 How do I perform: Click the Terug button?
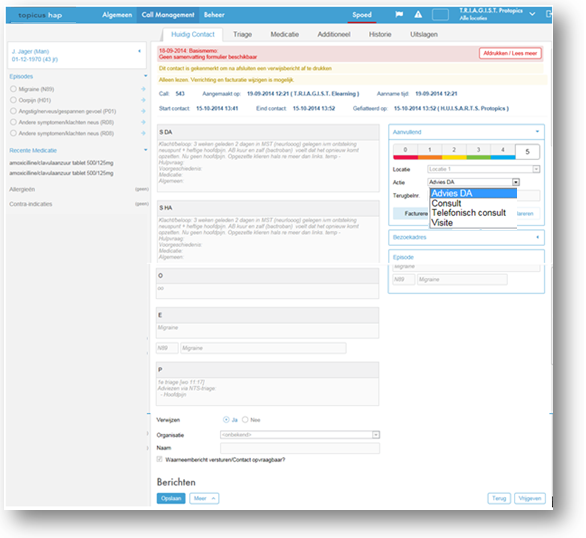pos(499,498)
